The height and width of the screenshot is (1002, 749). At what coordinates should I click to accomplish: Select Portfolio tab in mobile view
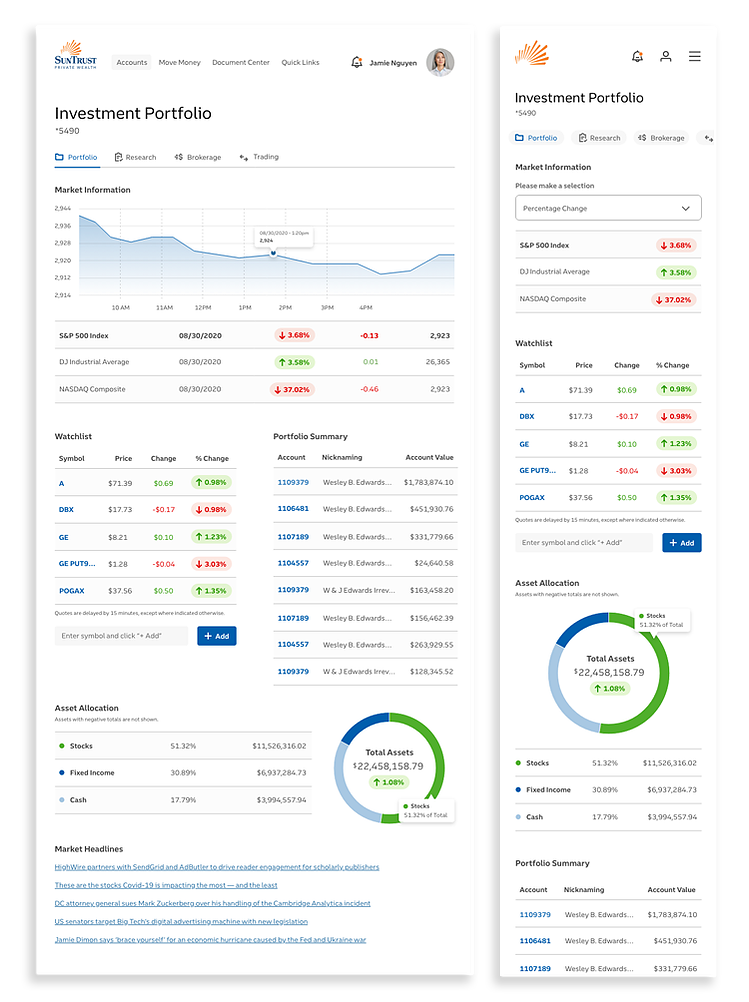[537, 137]
